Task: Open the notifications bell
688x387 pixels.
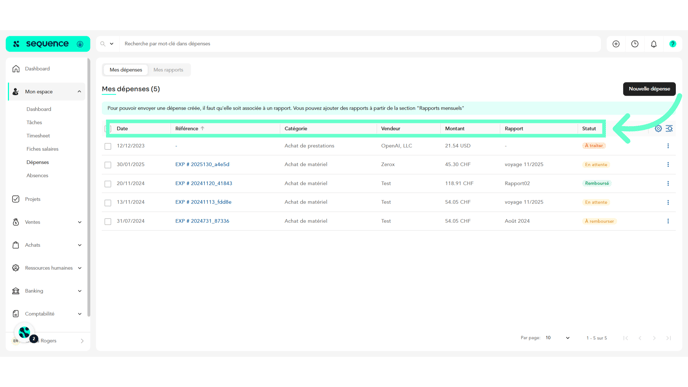Action: (654, 44)
